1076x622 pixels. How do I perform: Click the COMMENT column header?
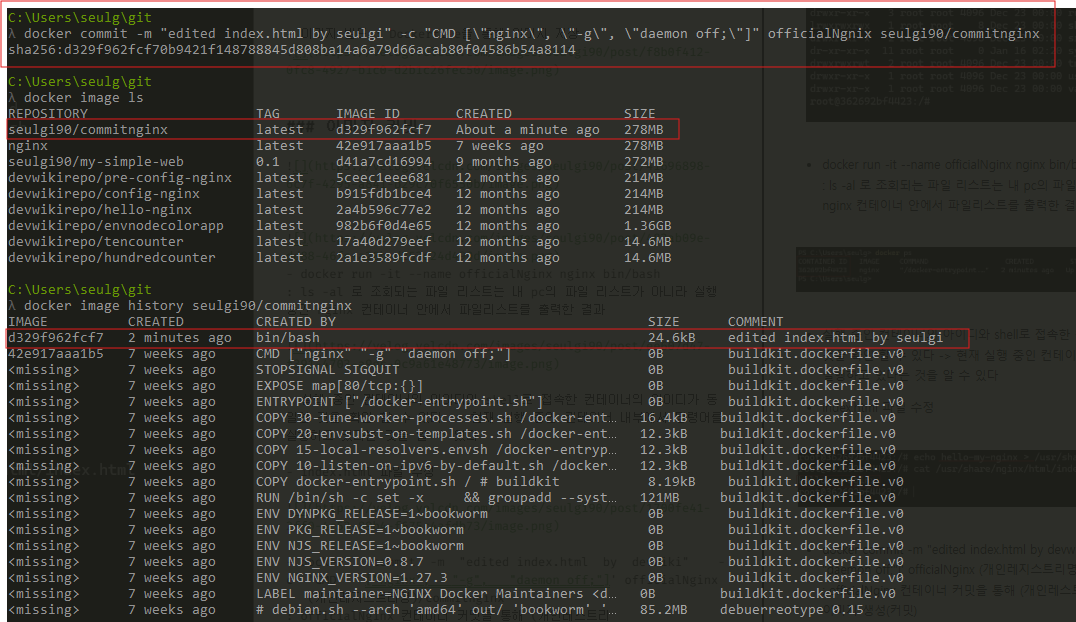point(756,321)
